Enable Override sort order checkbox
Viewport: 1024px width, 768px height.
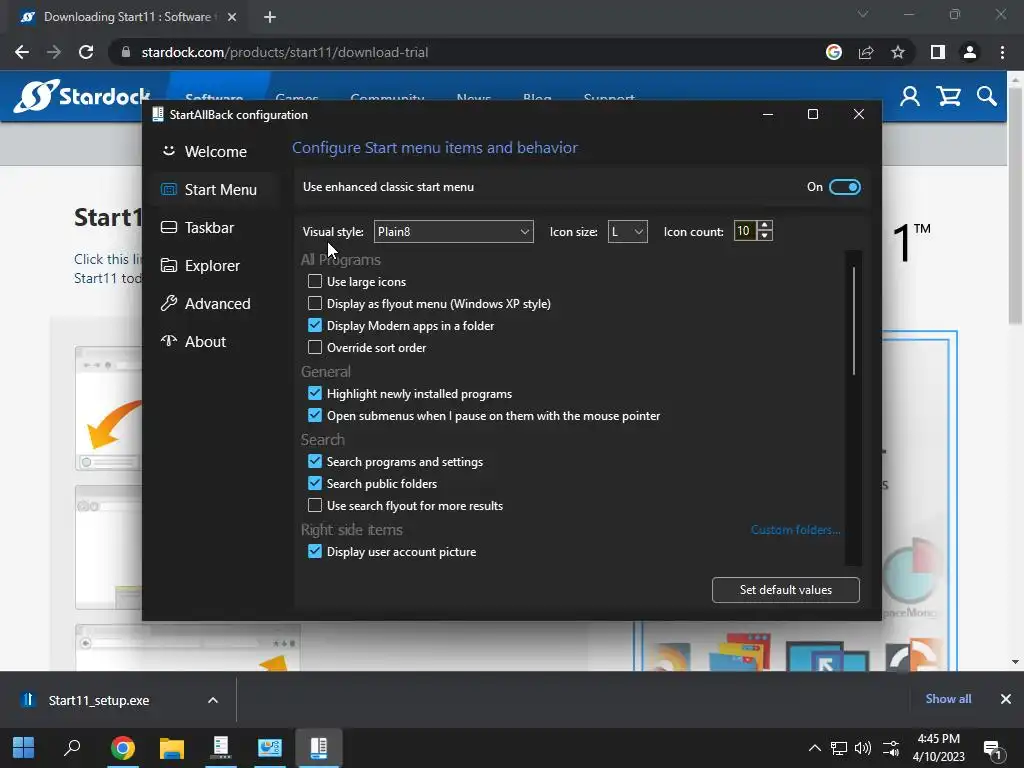pyautogui.click(x=315, y=347)
